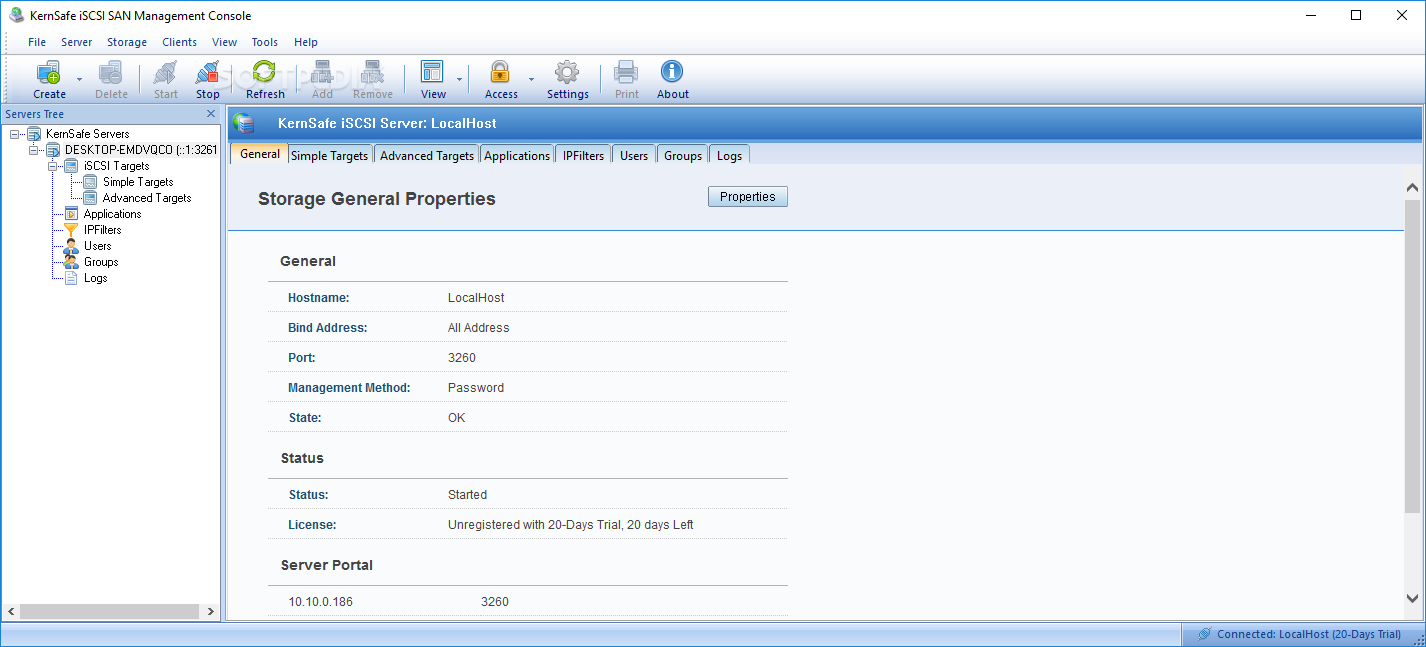
Task: Collapse the KernSafe Servers tree node
Action: (15, 134)
